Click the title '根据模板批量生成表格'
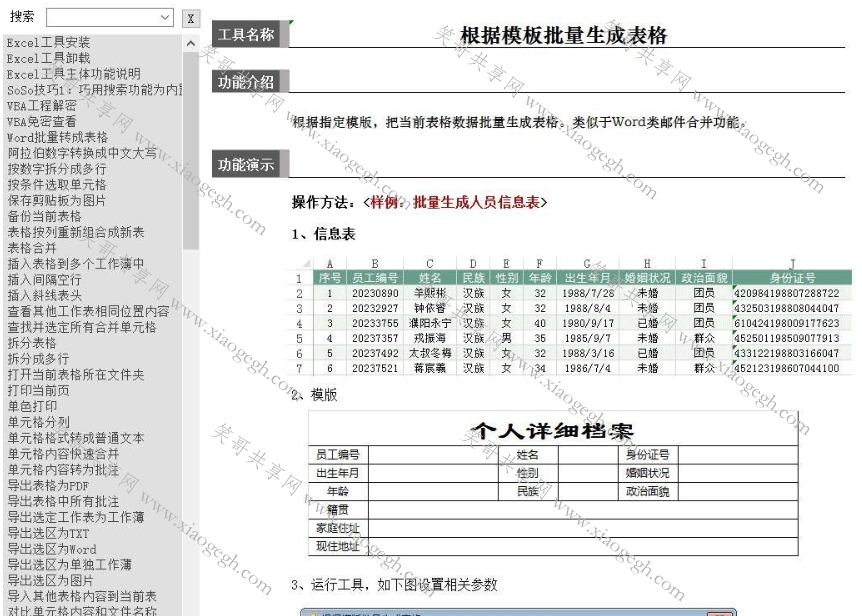The image size is (862, 616). pos(563,36)
